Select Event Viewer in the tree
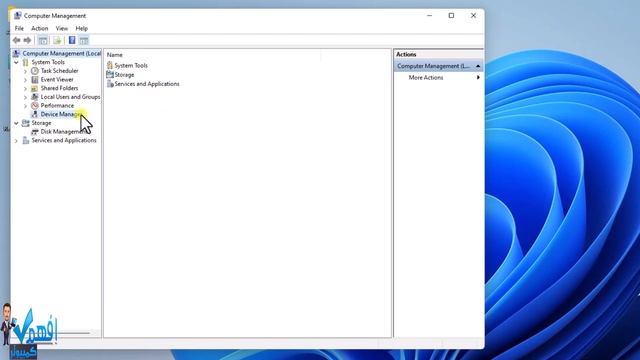Viewport: 640px width, 360px height. (x=57, y=80)
